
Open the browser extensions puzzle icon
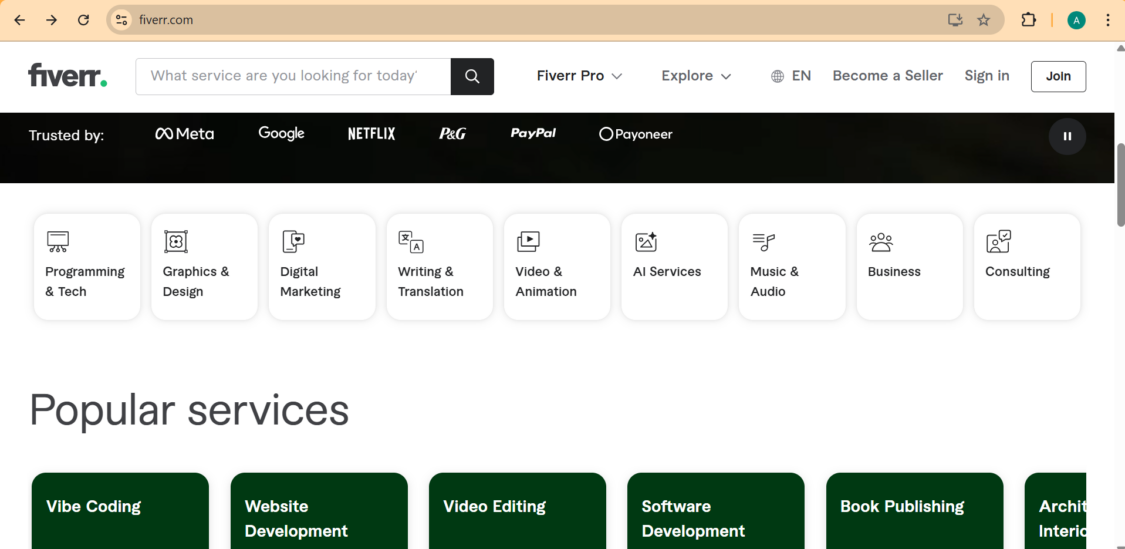pyautogui.click(x=1028, y=20)
